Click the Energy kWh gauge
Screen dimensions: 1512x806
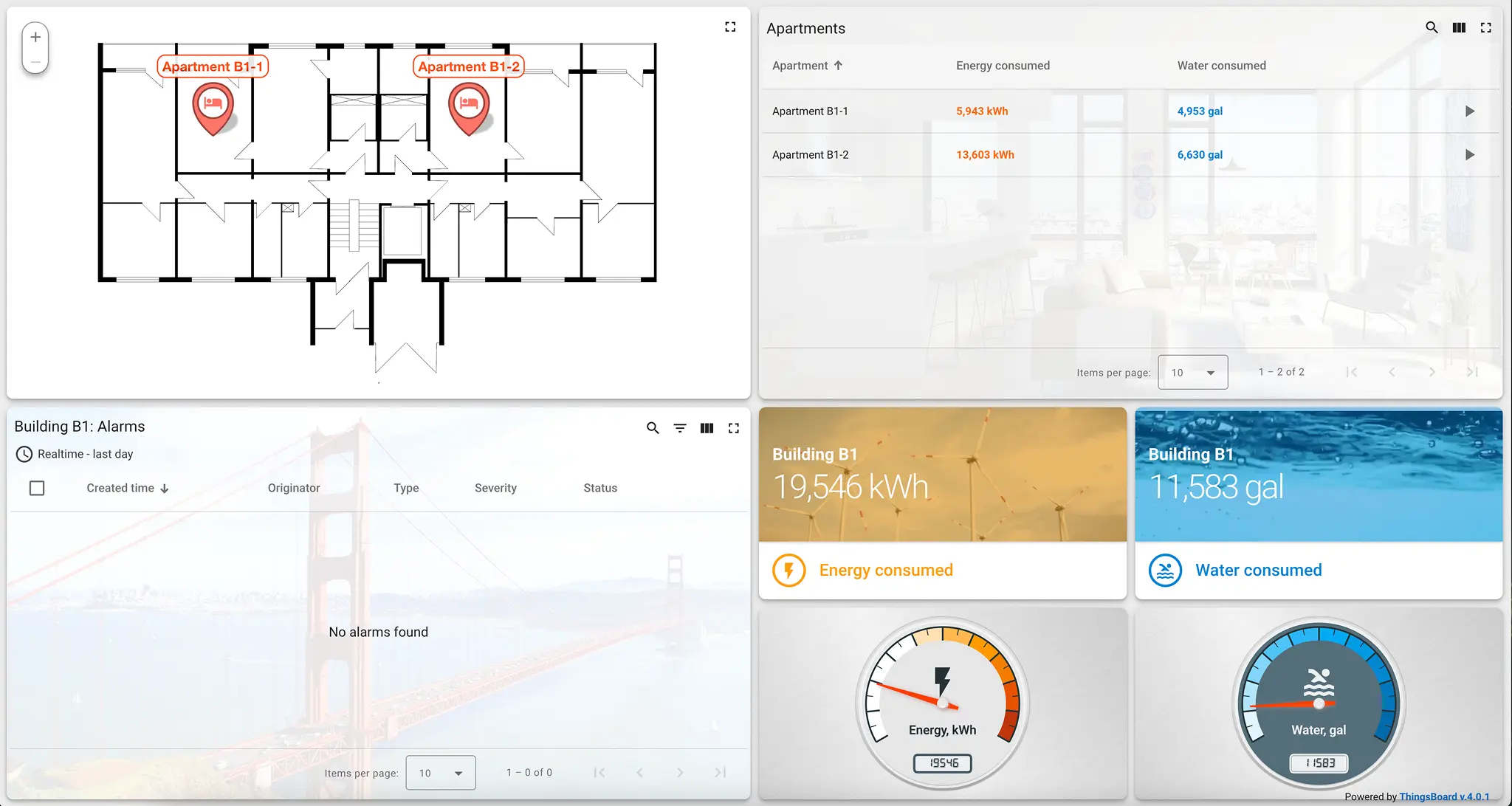coord(943,703)
